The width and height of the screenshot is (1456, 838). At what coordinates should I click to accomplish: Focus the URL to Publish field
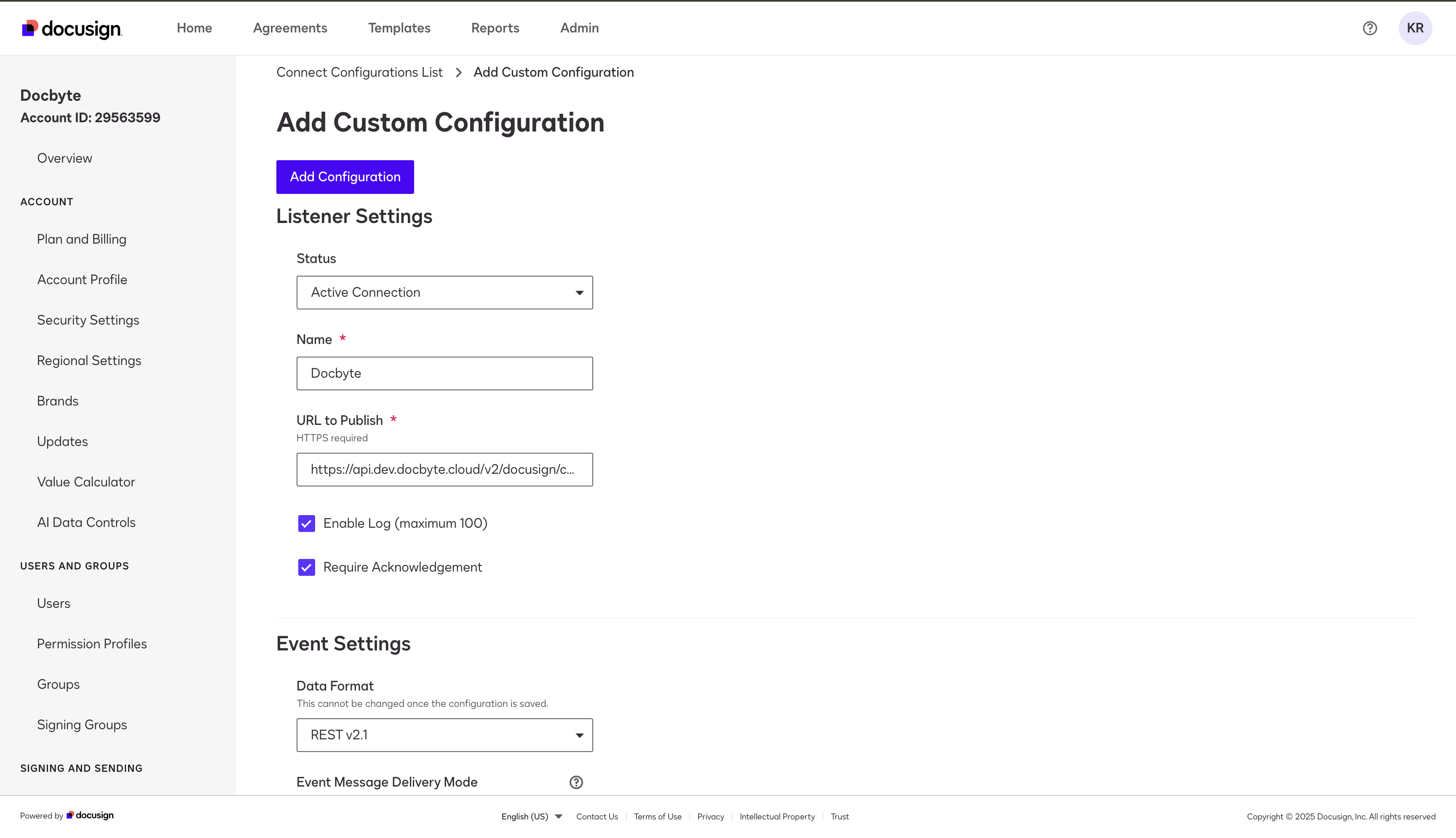tap(444, 470)
